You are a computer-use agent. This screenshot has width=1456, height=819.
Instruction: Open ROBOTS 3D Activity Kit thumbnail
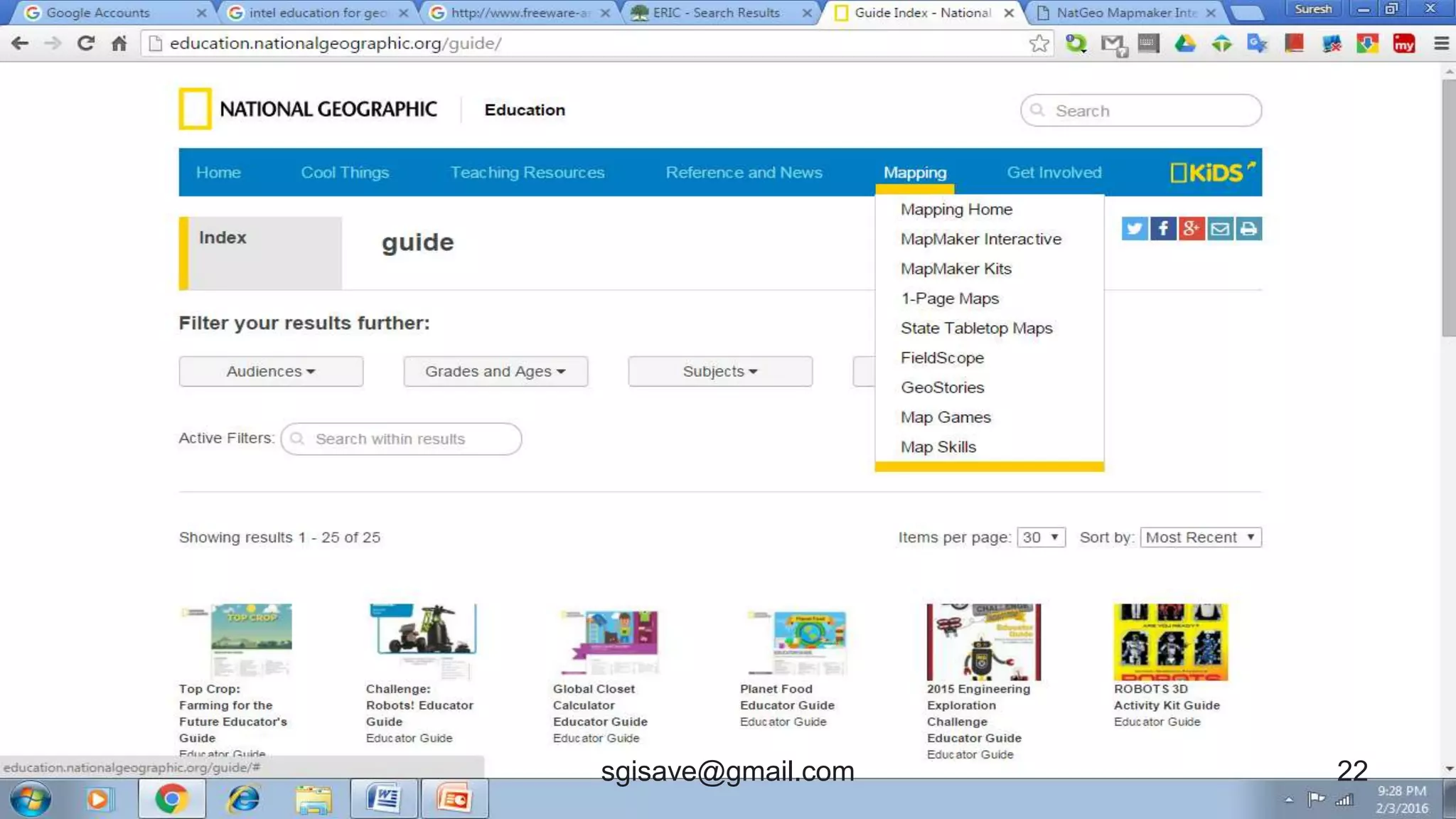(x=1170, y=641)
